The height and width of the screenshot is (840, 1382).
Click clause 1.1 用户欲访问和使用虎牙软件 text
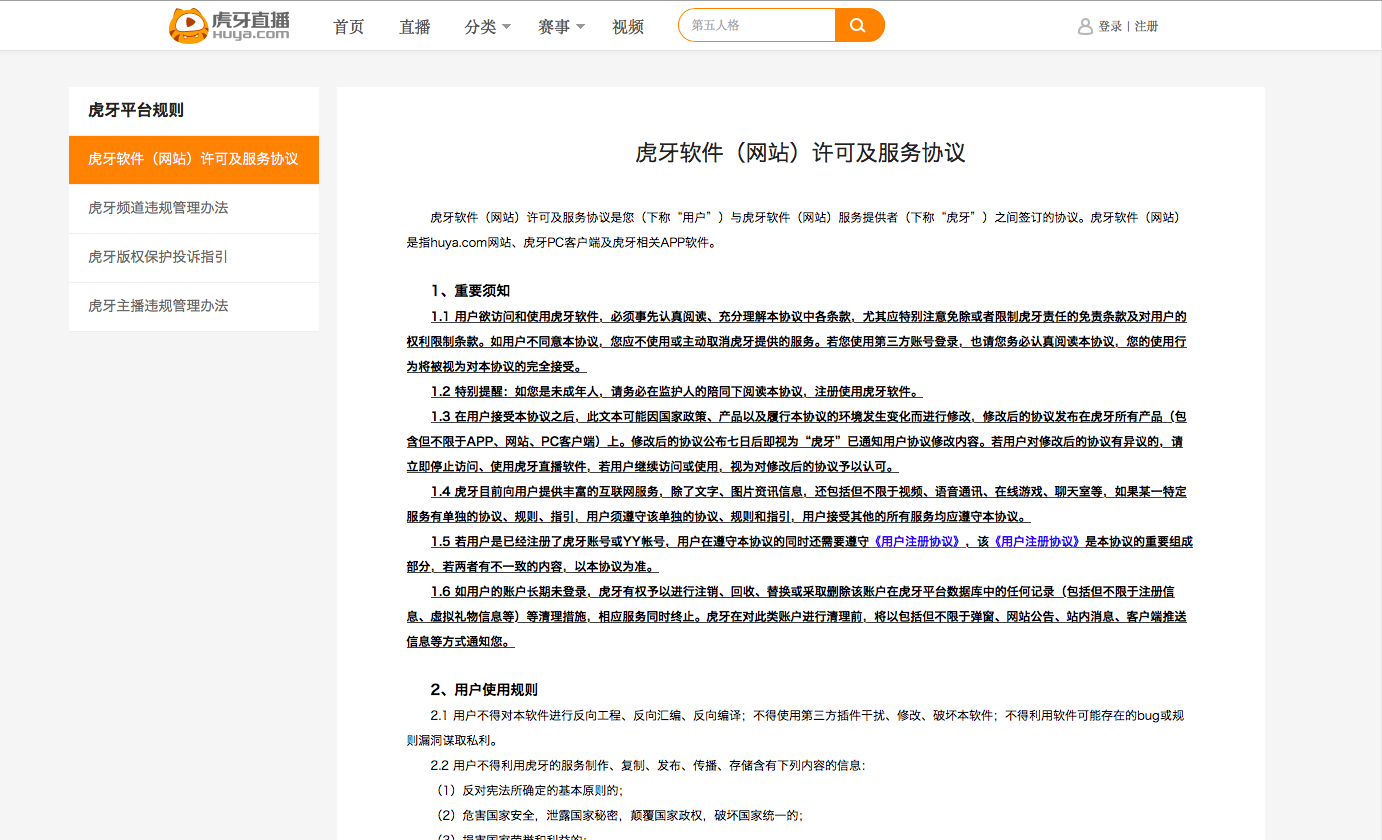pos(796,341)
